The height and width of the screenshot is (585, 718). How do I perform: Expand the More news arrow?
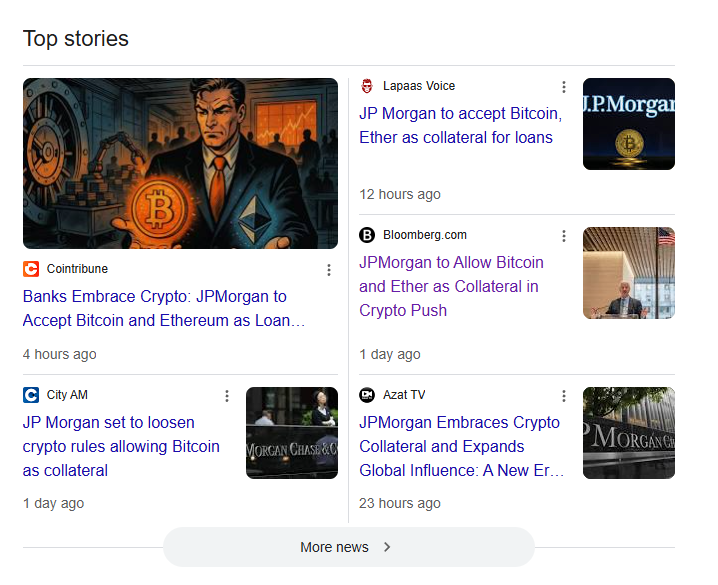[388, 547]
